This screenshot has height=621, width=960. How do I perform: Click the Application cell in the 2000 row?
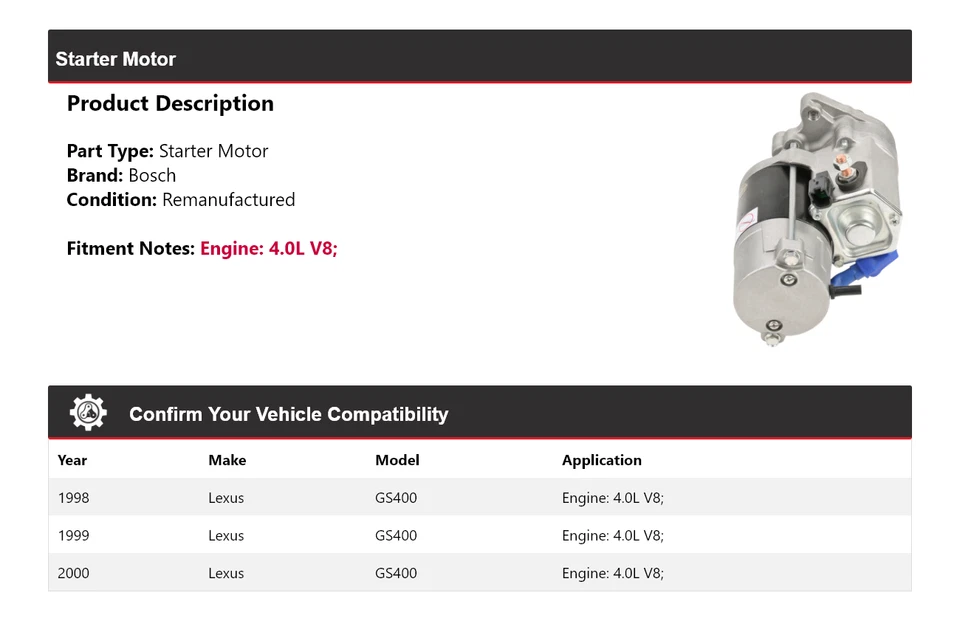612,573
